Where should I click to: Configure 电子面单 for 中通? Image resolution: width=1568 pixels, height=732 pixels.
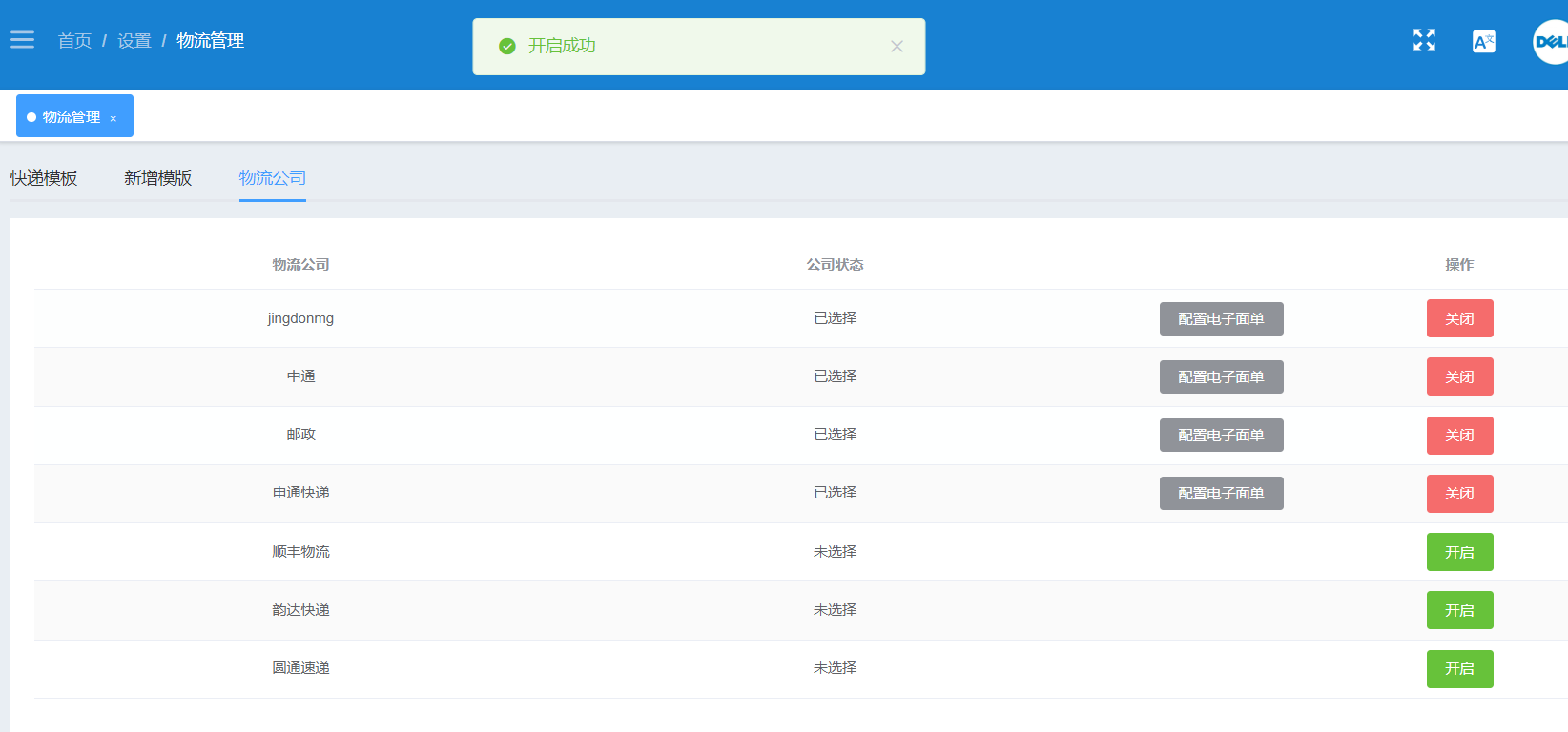[x=1222, y=377]
